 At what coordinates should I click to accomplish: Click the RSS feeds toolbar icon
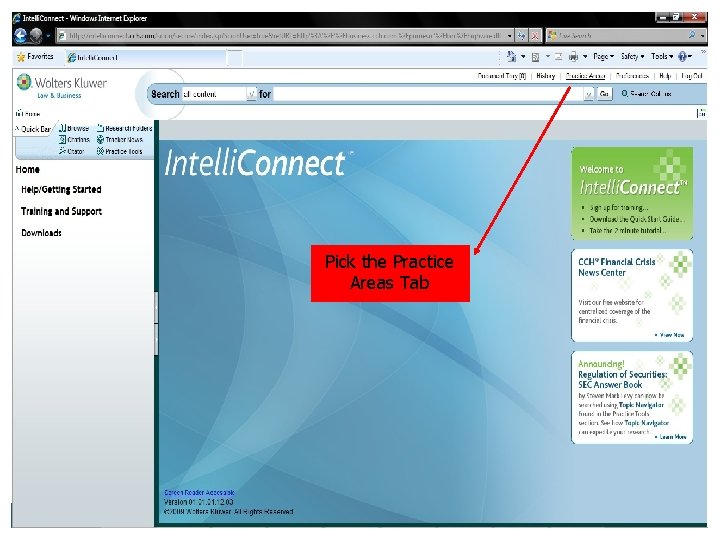[x=535, y=57]
